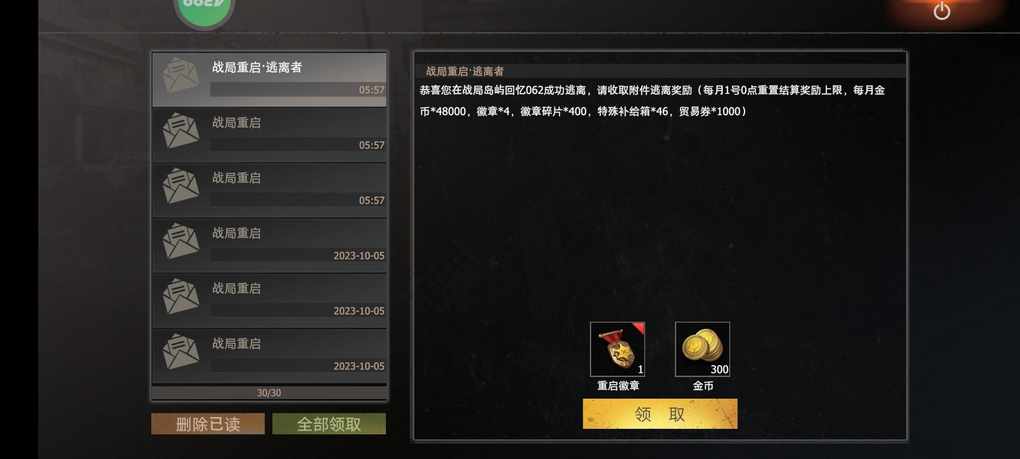Tap the 重启徽章 medal reward icon
The height and width of the screenshot is (459, 1020).
617,349
